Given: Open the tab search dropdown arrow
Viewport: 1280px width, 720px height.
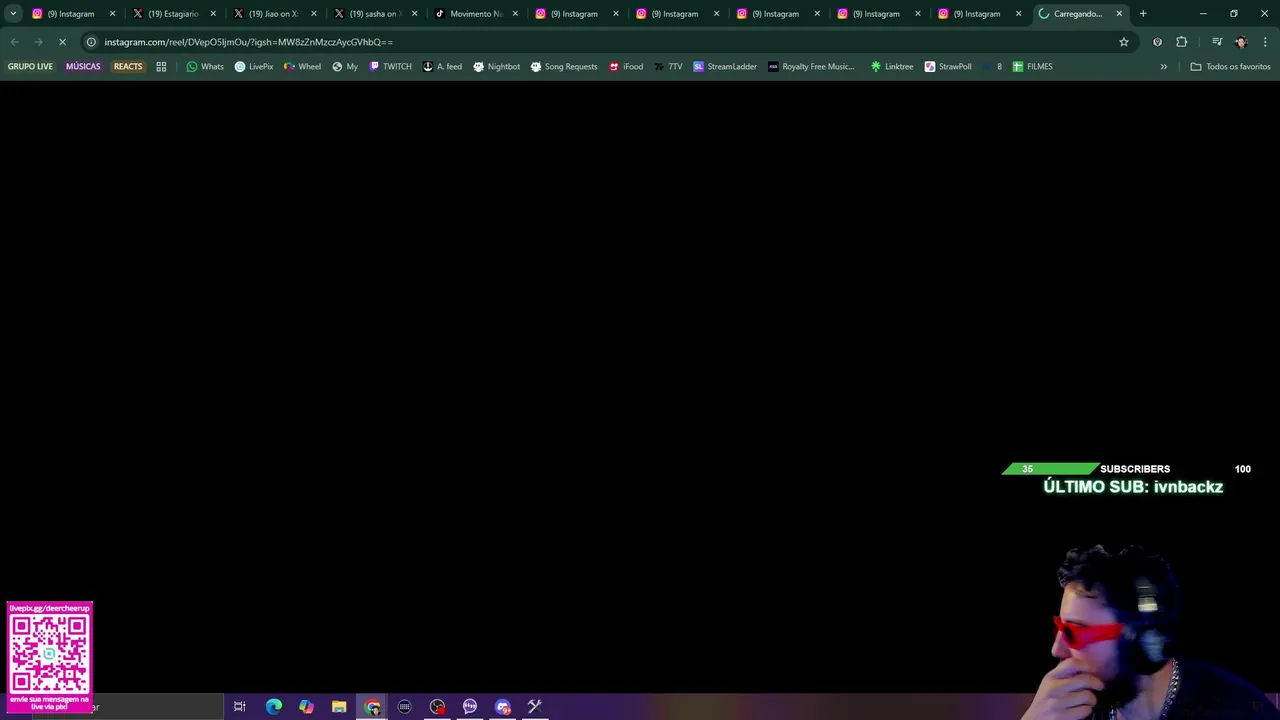Looking at the screenshot, I should point(13,14).
